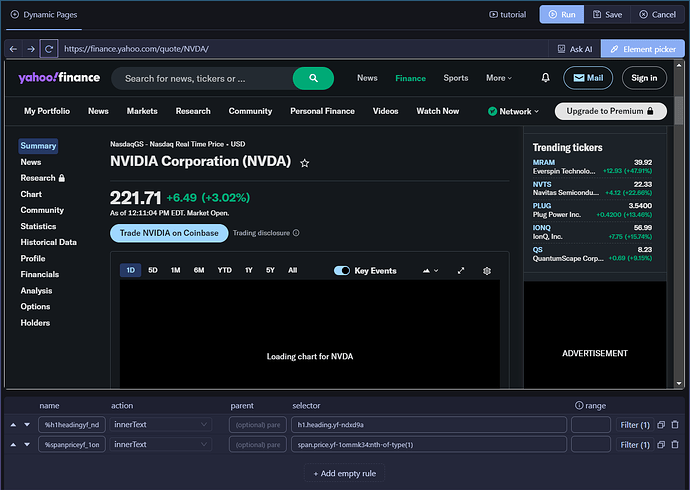Screen dimensions: 690x490
Task: Expand the More dropdown
Action: (x=499, y=78)
